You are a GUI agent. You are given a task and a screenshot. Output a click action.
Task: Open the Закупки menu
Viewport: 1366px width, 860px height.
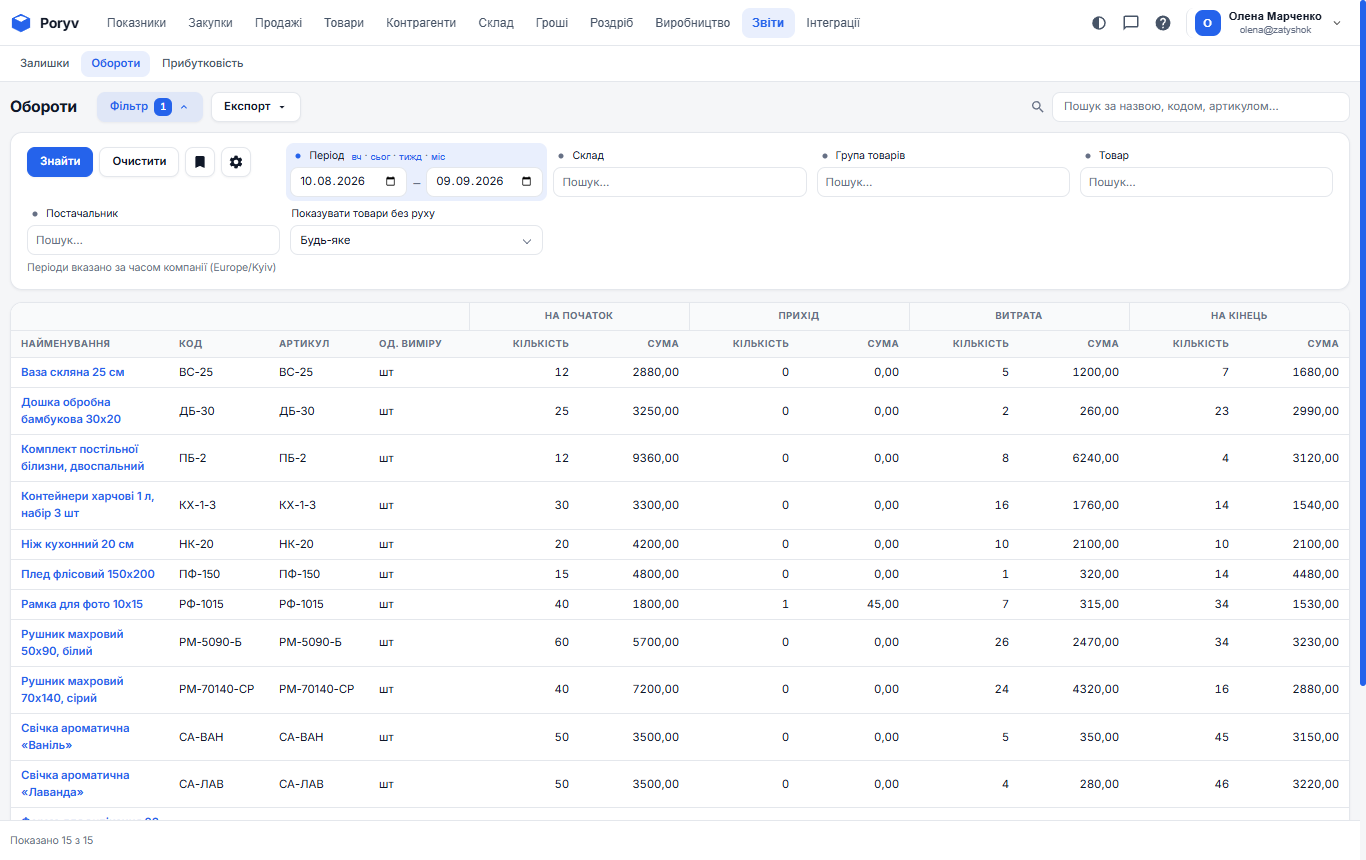pyautogui.click(x=210, y=23)
